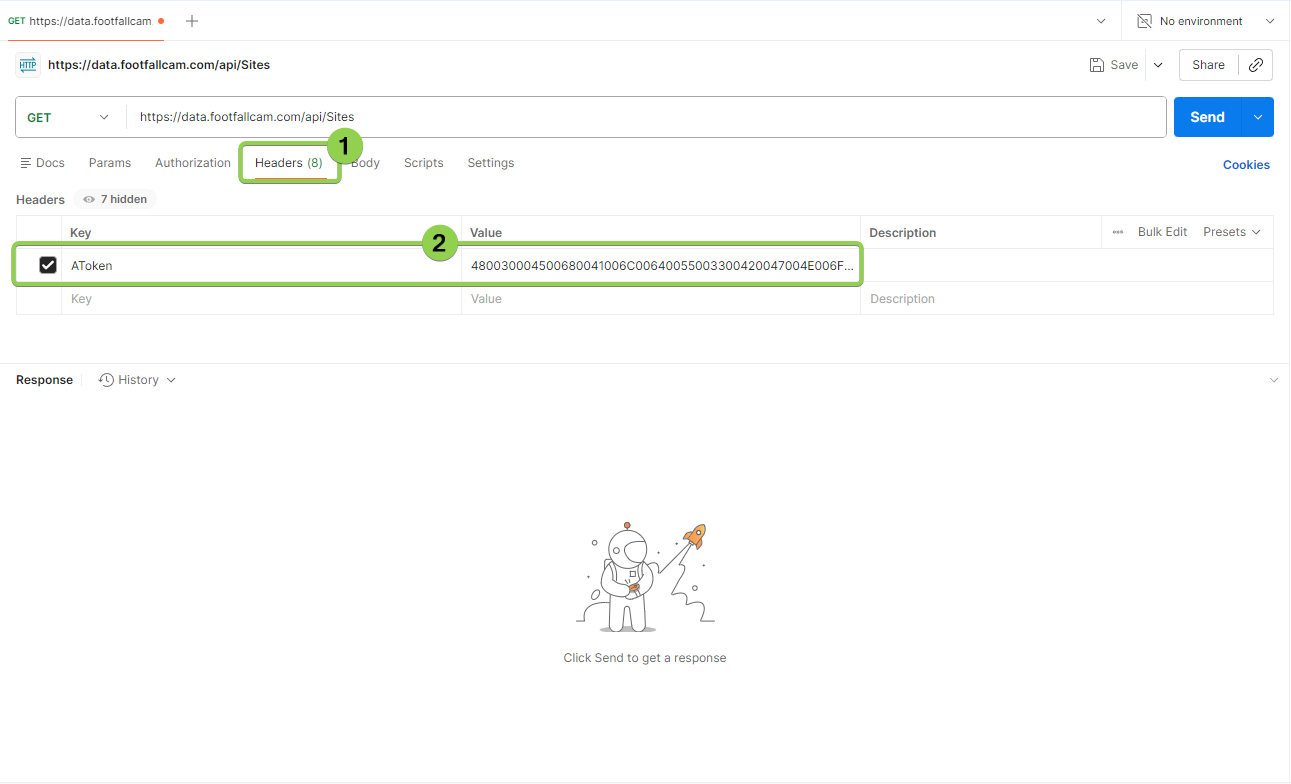The height and width of the screenshot is (784, 1291).
Task: Open a new request tab with plus icon
Action: click(192, 21)
